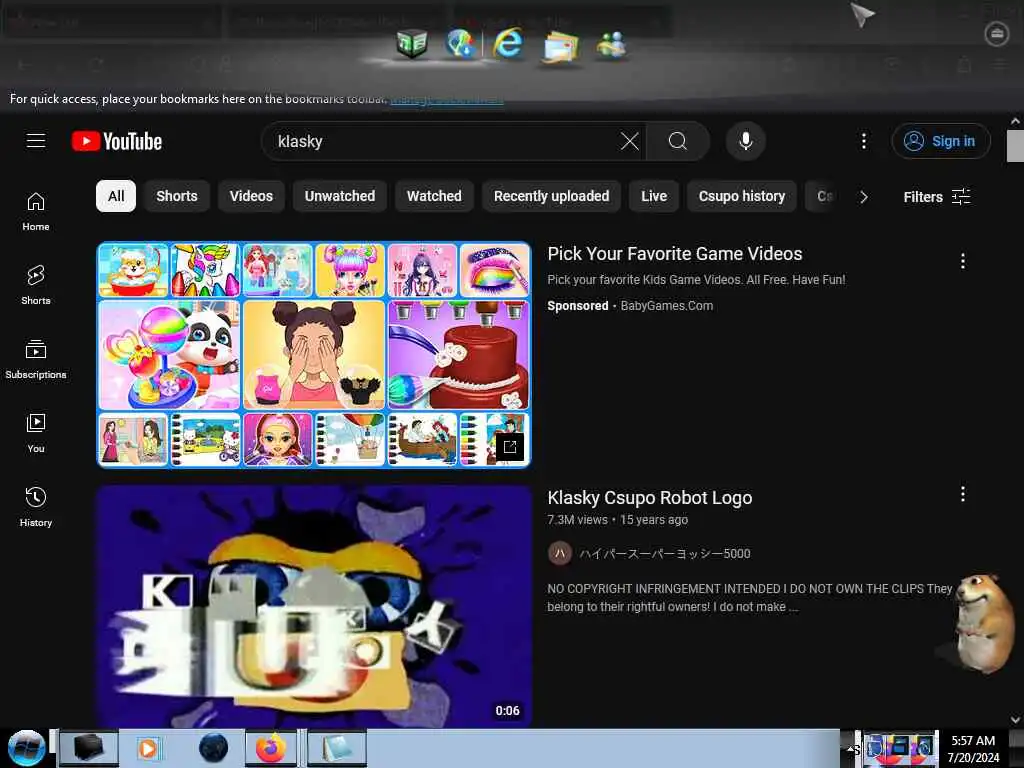This screenshot has height=768, width=1024.
Task: Open the Messenger people dock icon
Action: (x=611, y=44)
